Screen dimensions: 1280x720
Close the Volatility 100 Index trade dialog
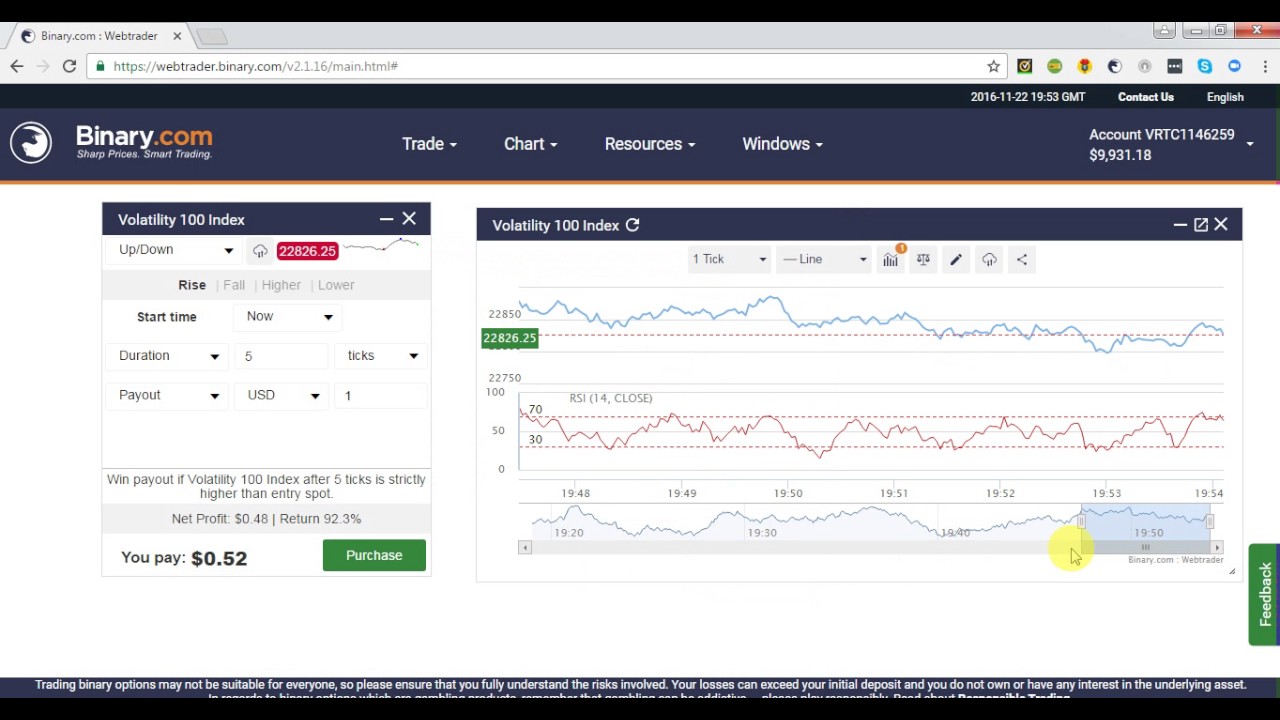(409, 219)
